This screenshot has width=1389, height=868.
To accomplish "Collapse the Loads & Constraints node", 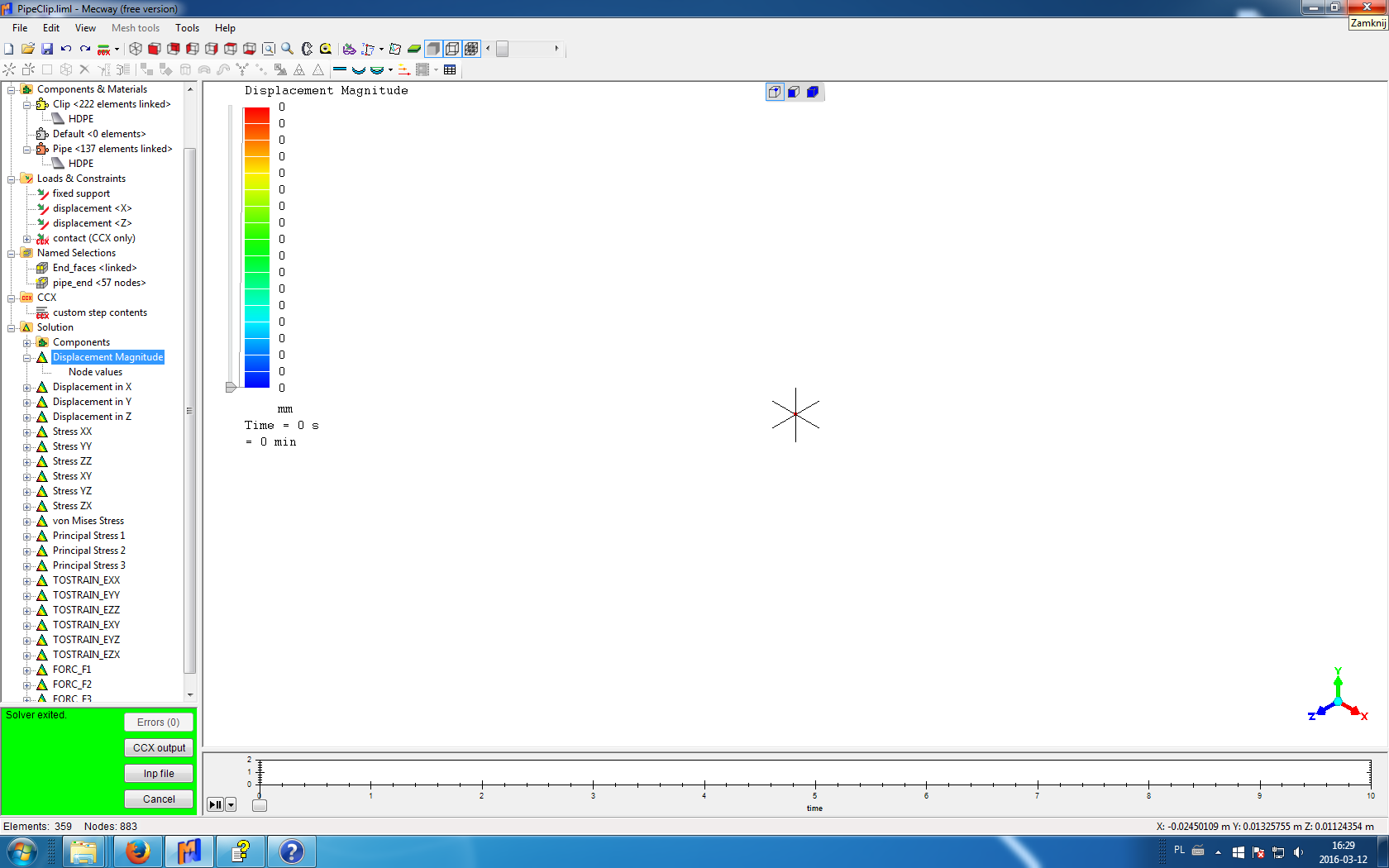I will [12, 179].
